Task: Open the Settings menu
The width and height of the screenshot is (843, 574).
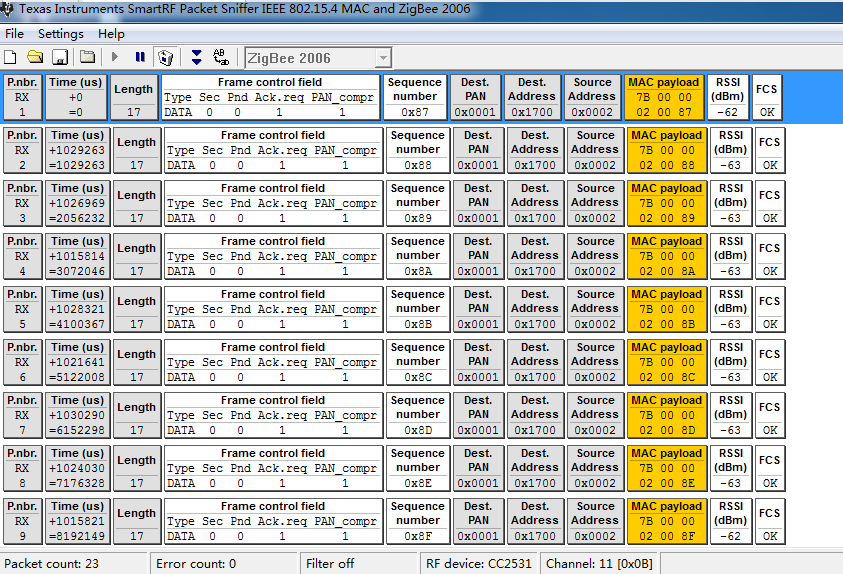Action: (61, 34)
